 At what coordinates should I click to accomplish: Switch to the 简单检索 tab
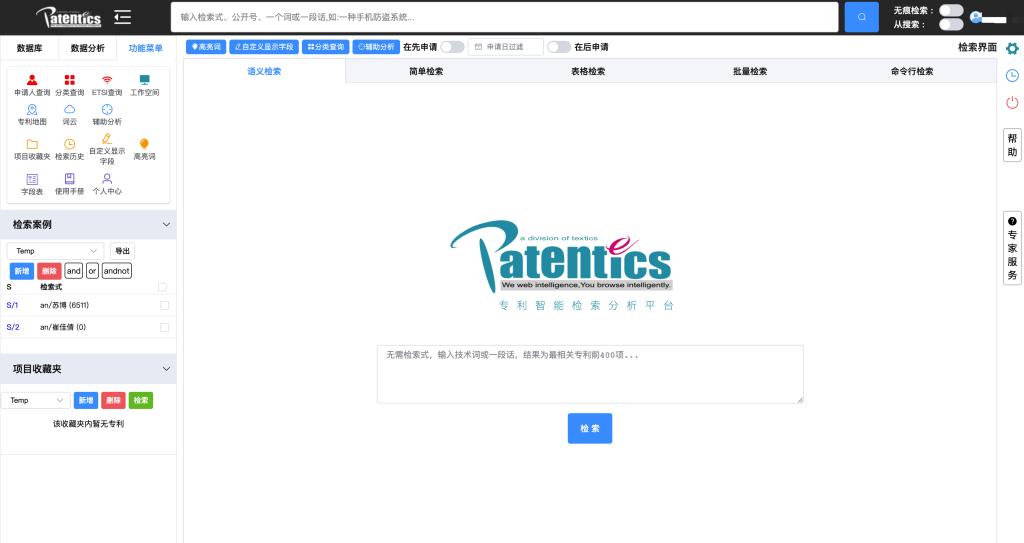(x=426, y=71)
